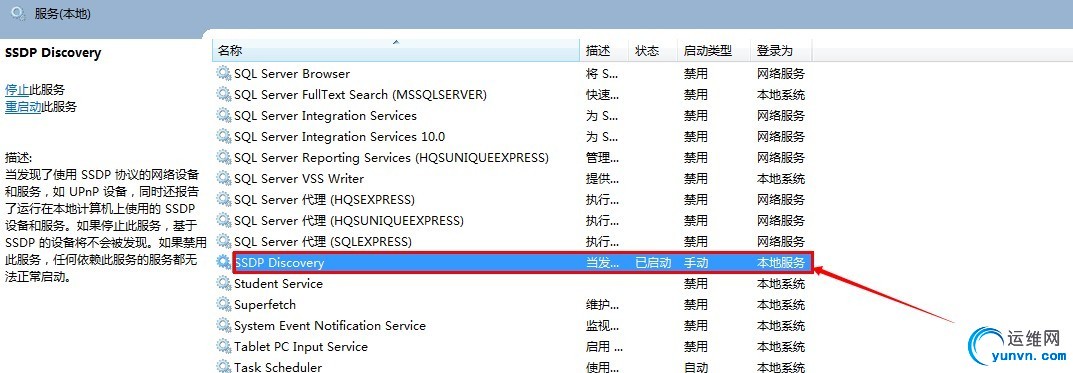Select SQL Server VSS Writer name
Viewport: 1073px width, 373px height.
pos(299,179)
